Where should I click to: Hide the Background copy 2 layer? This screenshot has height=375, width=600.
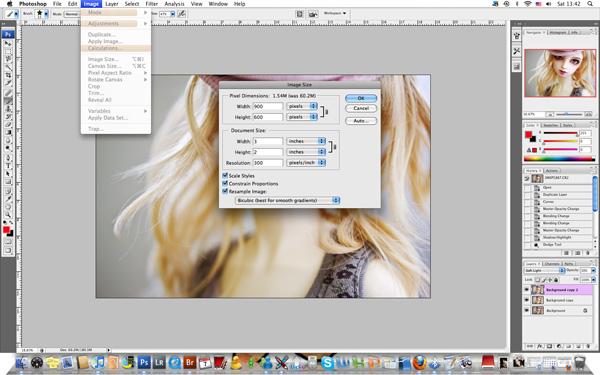(x=527, y=290)
